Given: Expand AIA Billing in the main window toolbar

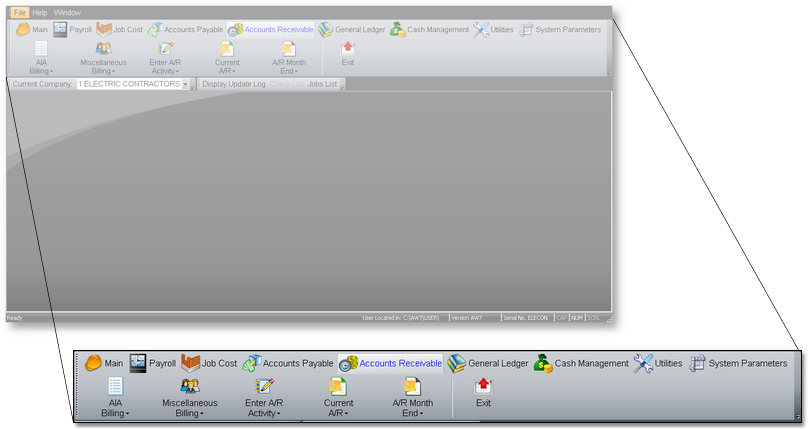Looking at the screenshot, I should coord(41,58).
